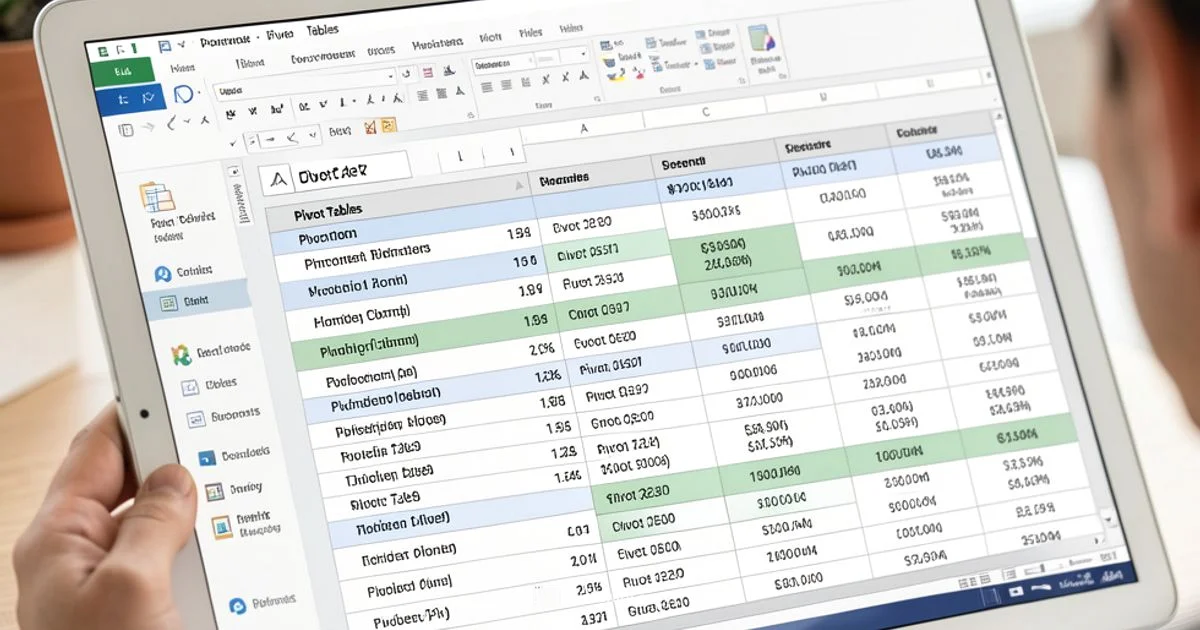This screenshot has height=630, width=1200.
Task: Select the Pivot Tables header row
Action: click(x=330, y=210)
